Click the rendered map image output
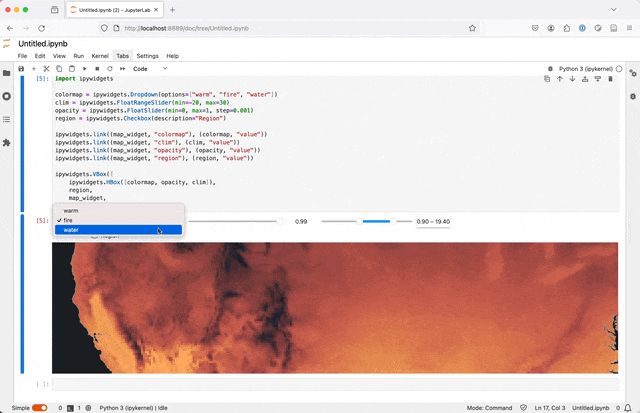640x413 pixels. coord(335,308)
